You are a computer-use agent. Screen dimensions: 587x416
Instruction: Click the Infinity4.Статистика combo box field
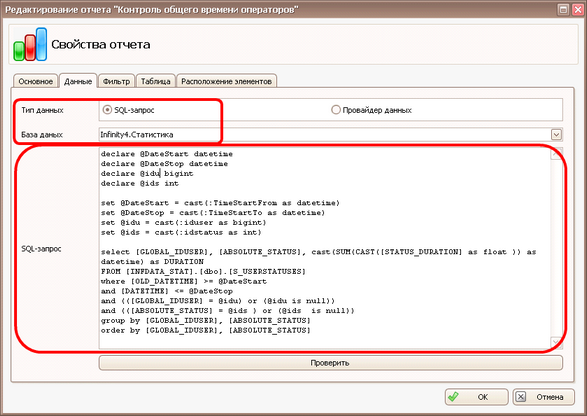pos(331,134)
